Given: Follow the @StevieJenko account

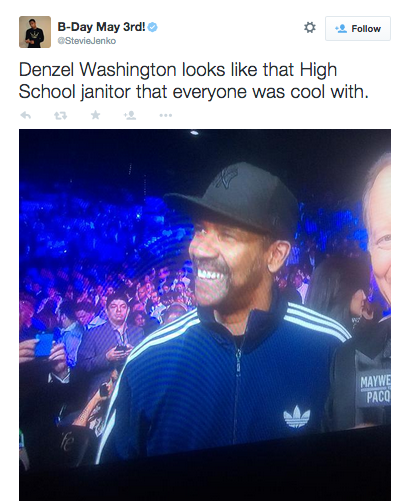Looking at the screenshot, I should 358,29.
